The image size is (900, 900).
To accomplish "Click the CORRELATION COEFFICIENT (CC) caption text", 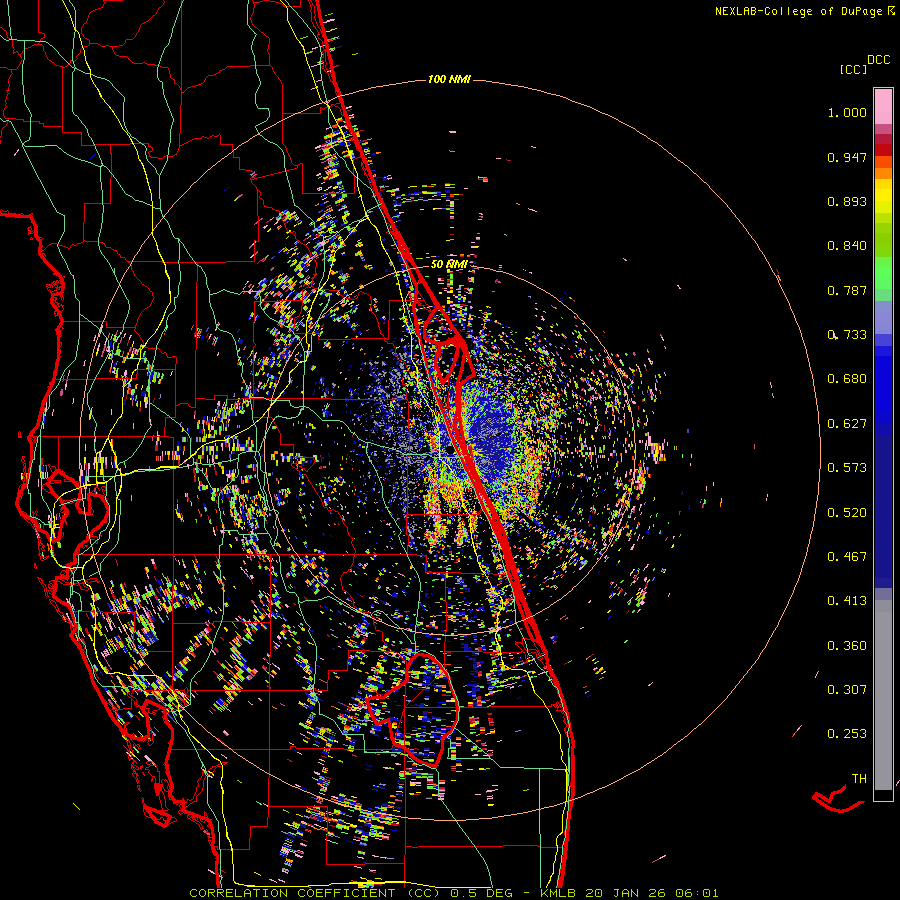I will 315,893.
